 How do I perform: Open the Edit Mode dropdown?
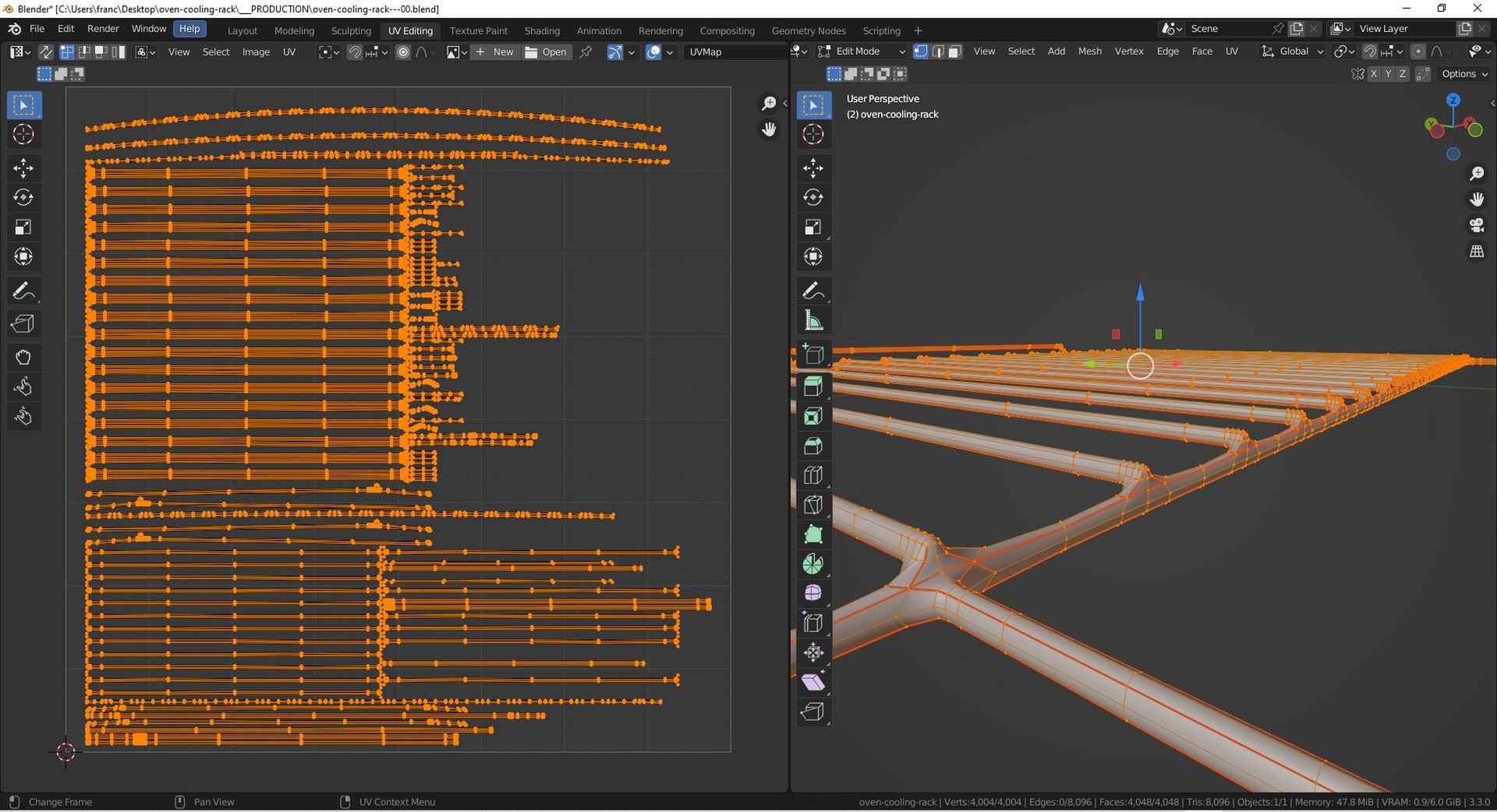pos(862,51)
